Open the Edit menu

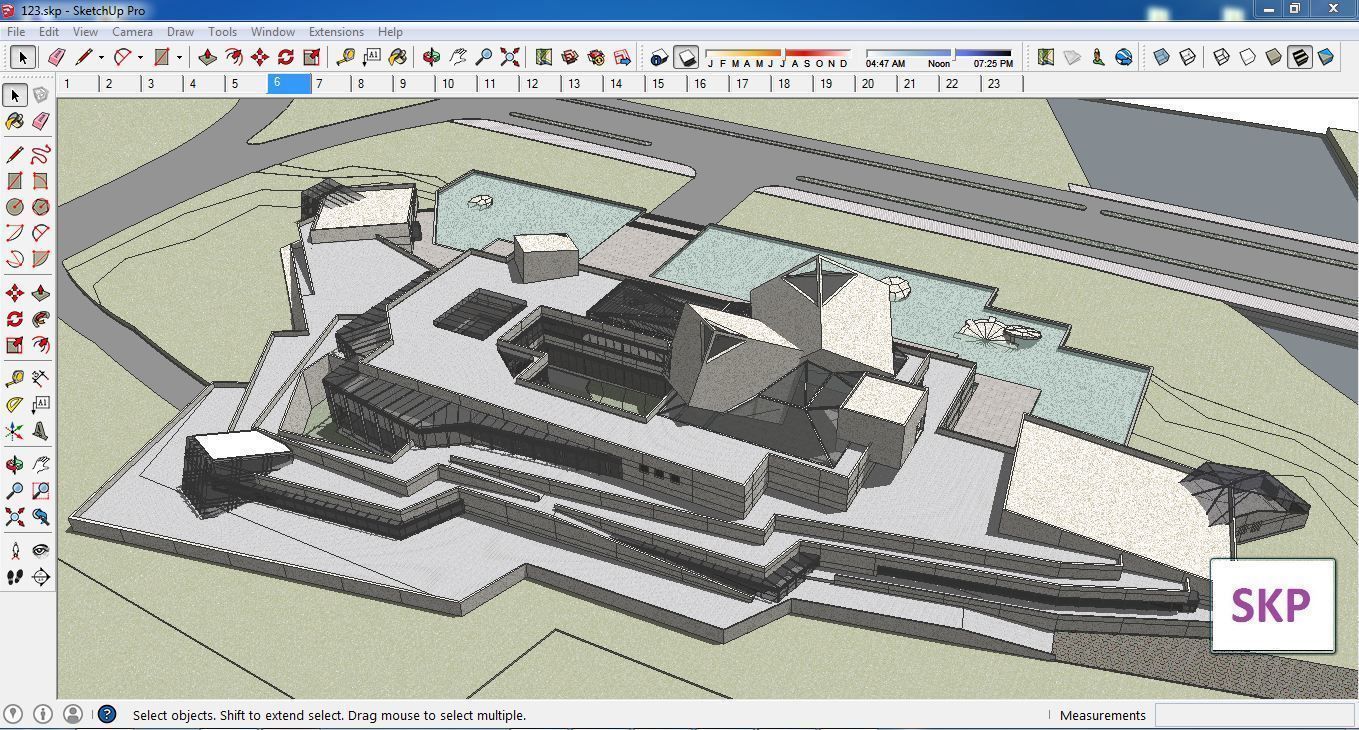[48, 32]
